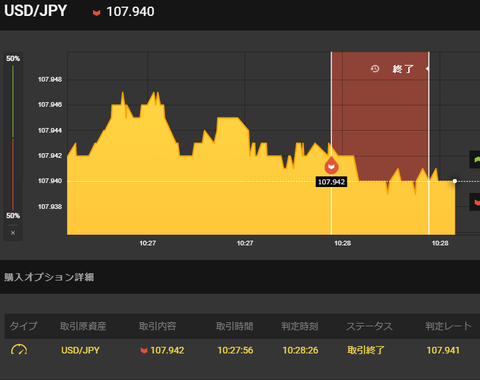Click the USD/JPY pair title

[35, 11]
